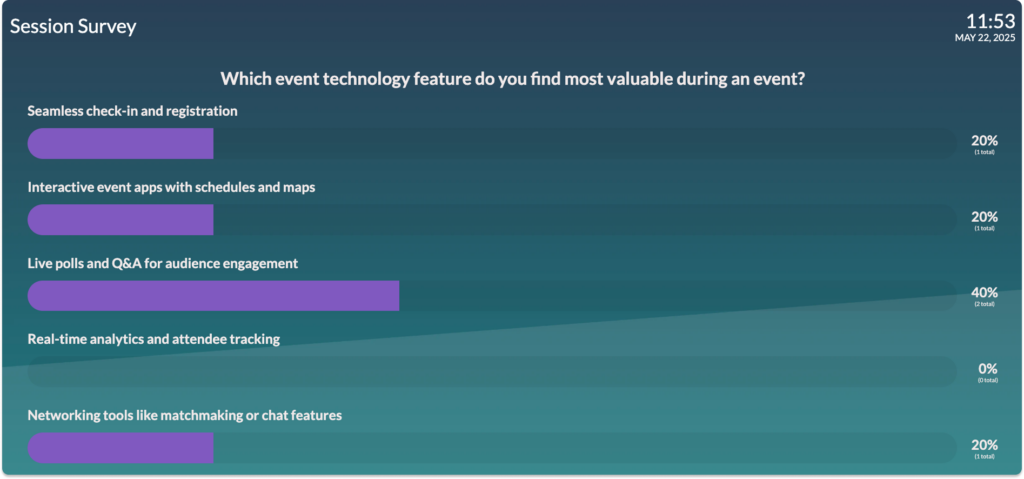Click the Seamless check-in purple progress bar
The width and height of the screenshot is (1024, 479).
[x=120, y=143]
